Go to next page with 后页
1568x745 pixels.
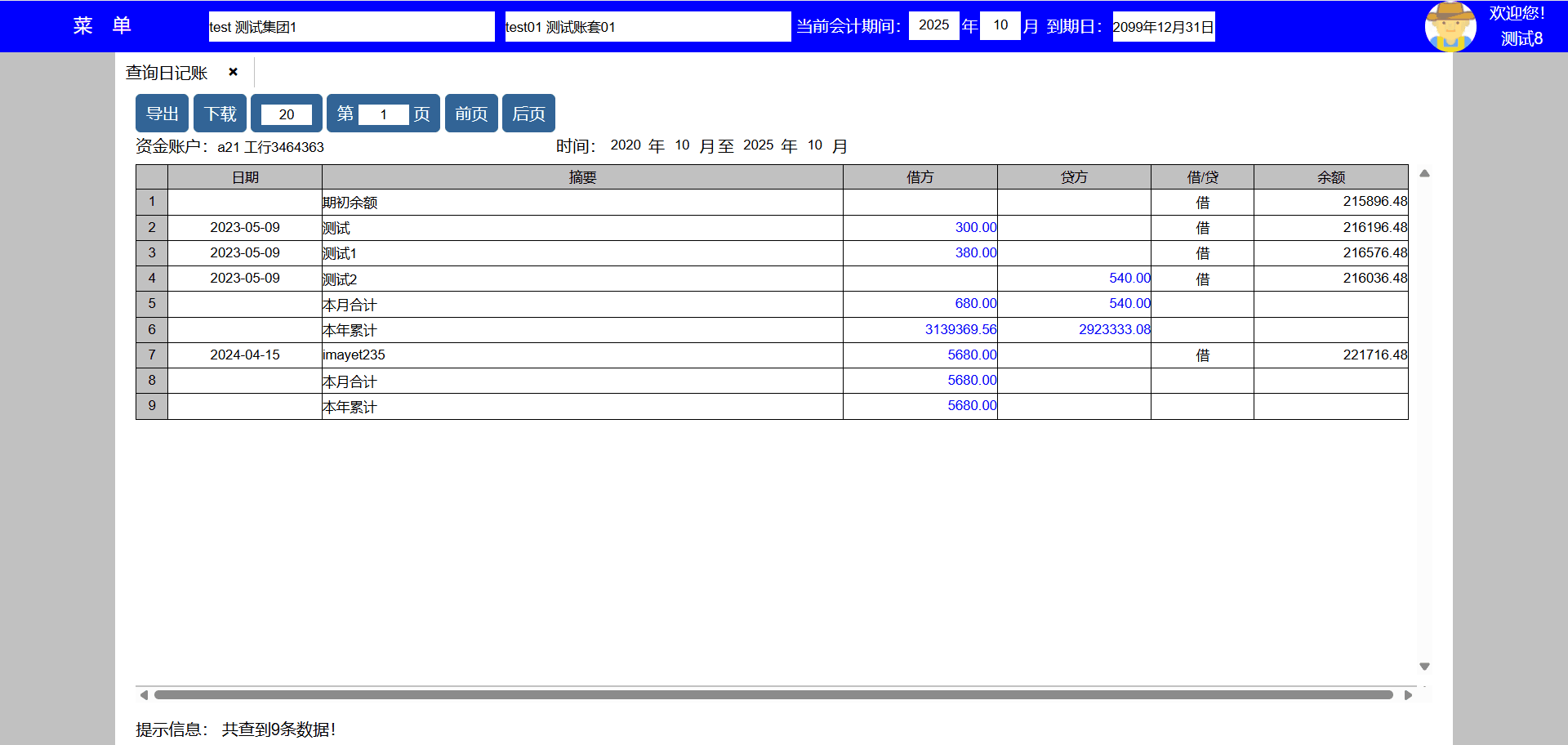(x=528, y=114)
